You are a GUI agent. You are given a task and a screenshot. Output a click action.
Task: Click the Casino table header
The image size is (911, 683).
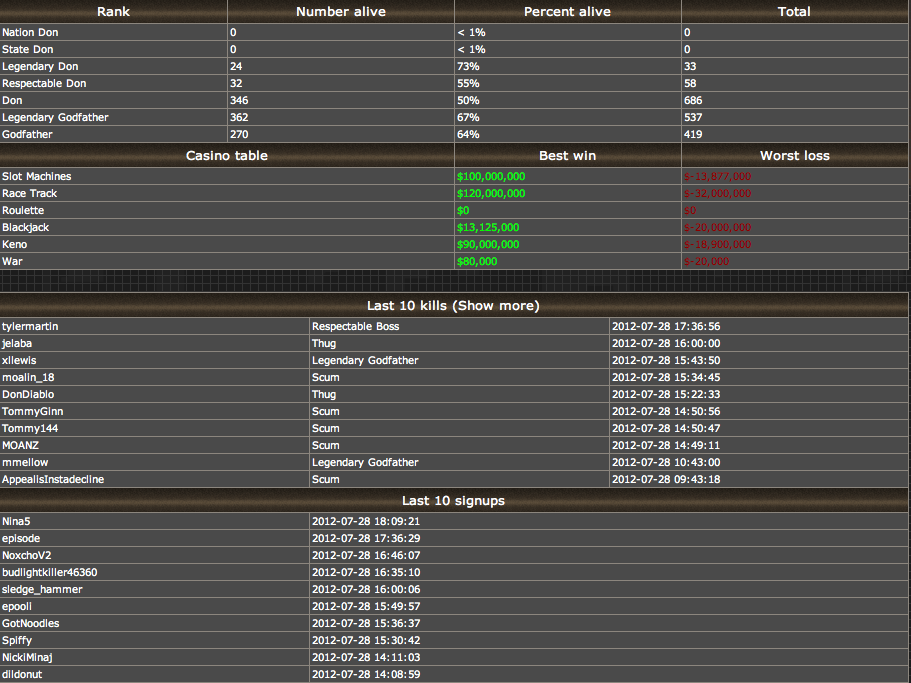tap(227, 156)
